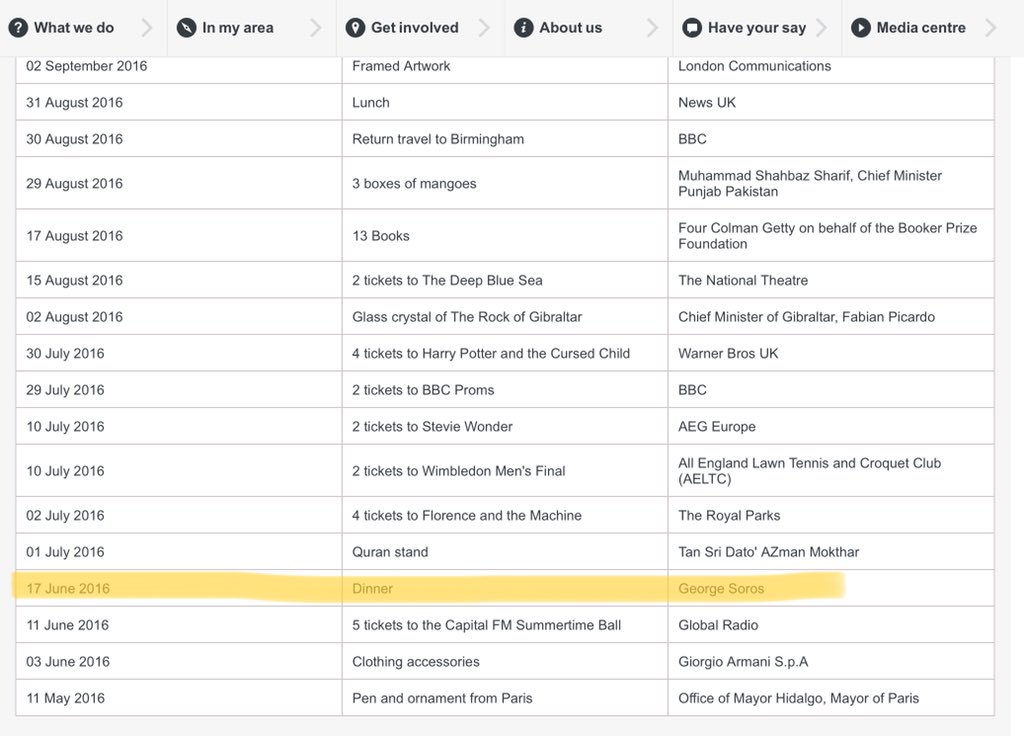Click the News UK donor cell
This screenshot has height=736, width=1024.
pyautogui.click(x=831, y=102)
